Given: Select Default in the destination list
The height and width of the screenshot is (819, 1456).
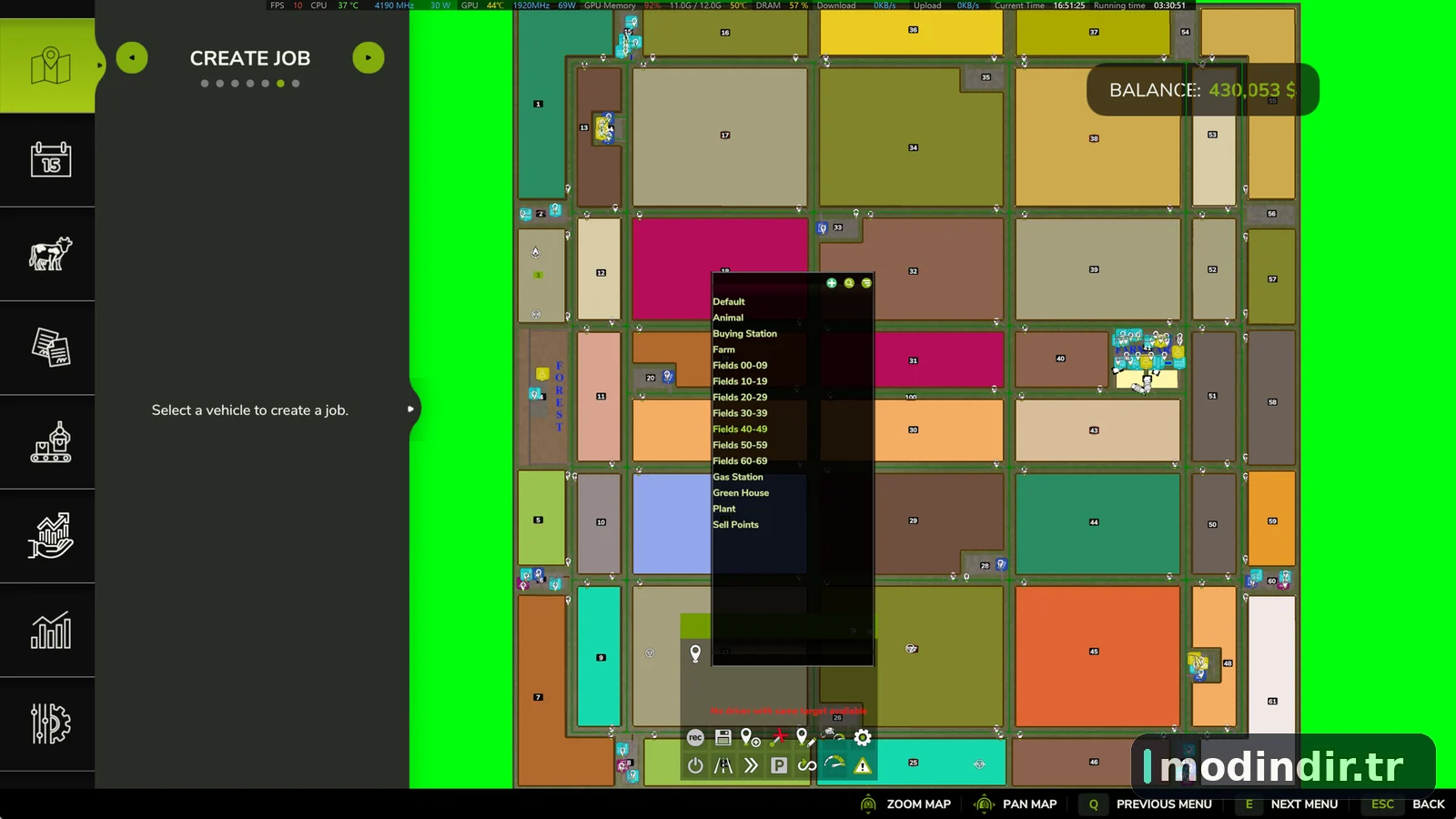Looking at the screenshot, I should [x=729, y=302].
